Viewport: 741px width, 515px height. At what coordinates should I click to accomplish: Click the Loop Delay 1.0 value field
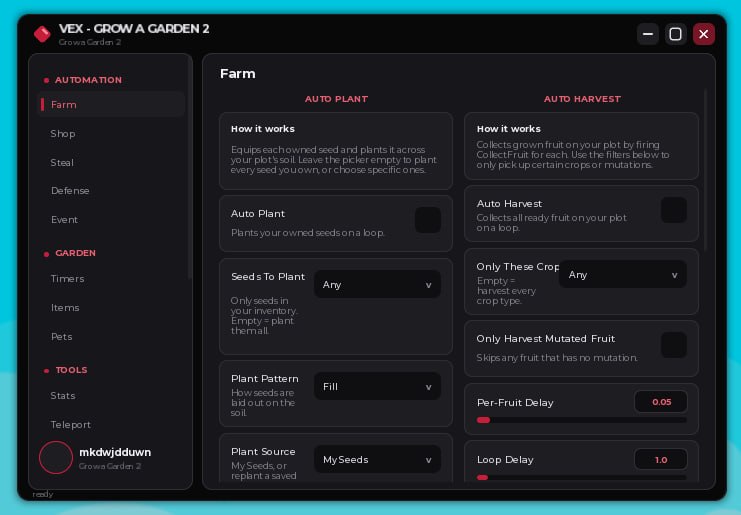(661, 460)
